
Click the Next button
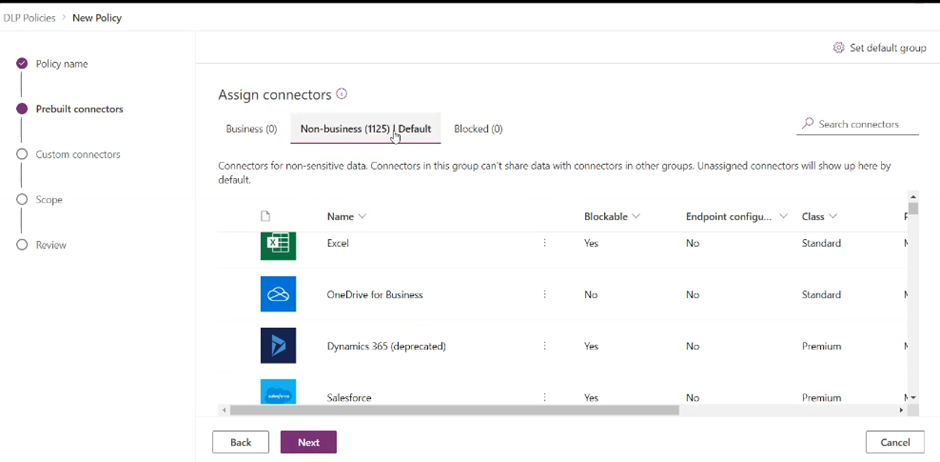tap(309, 442)
